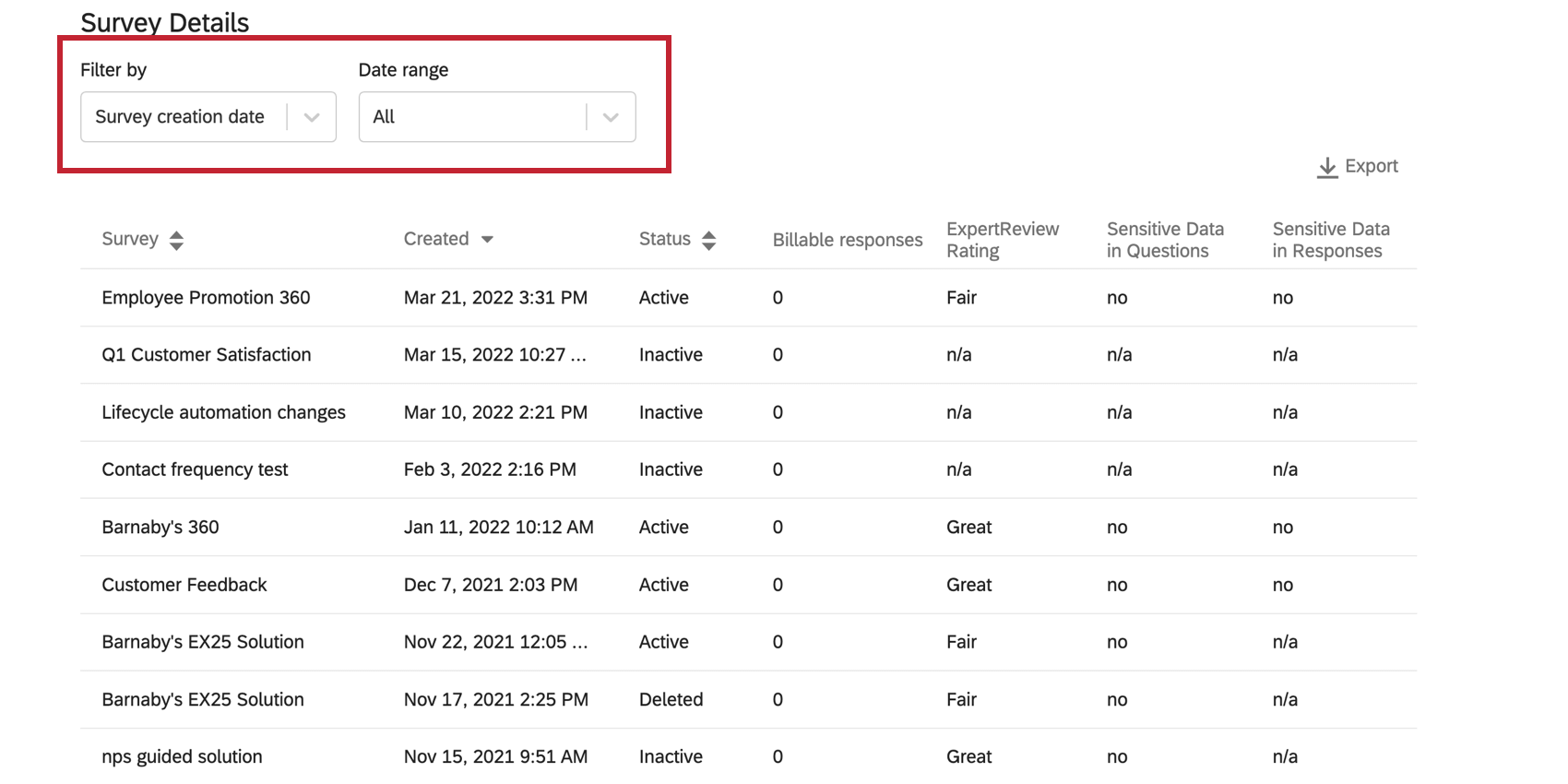Image resolution: width=1568 pixels, height=784 pixels.
Task: Select Lifecycle automation changes survey
Action: 223,412
